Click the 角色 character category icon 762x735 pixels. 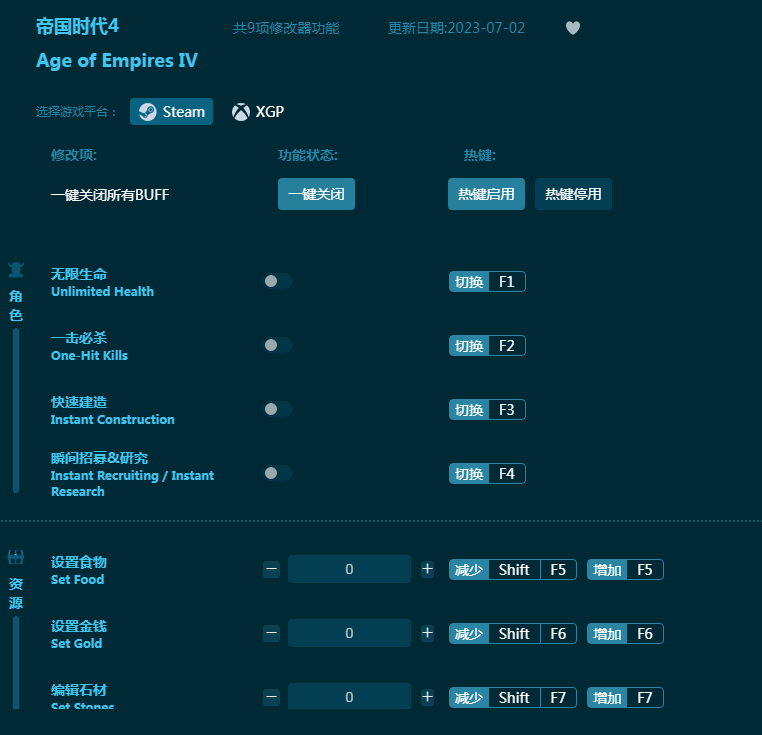16,270
